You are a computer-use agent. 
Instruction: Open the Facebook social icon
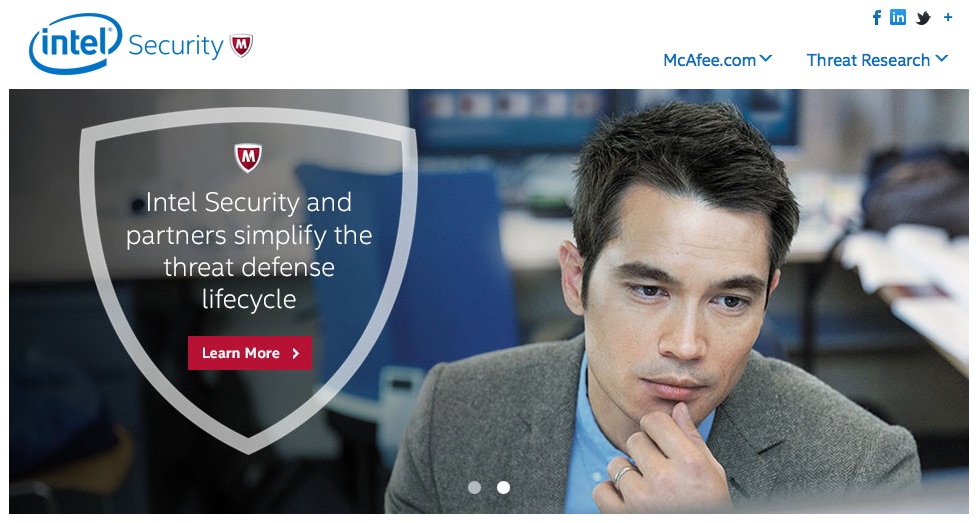point(877,17)
